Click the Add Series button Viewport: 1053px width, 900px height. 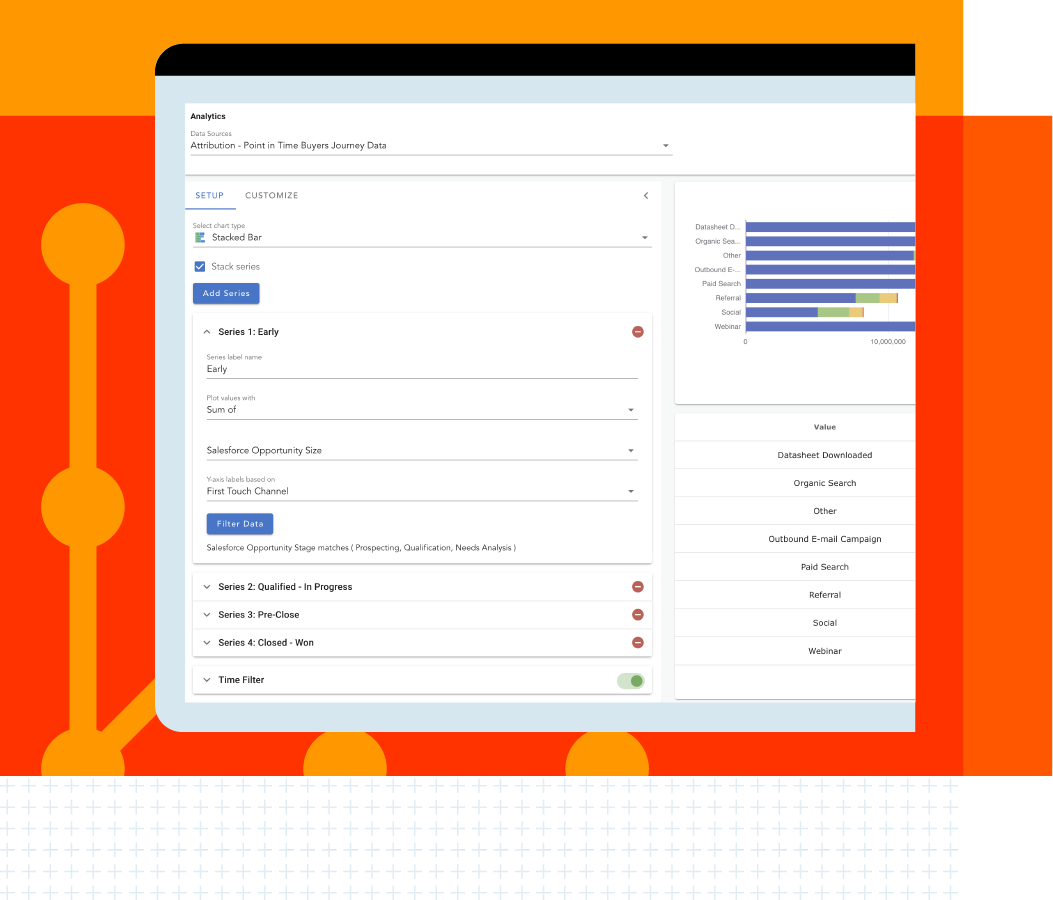[226, 294]
